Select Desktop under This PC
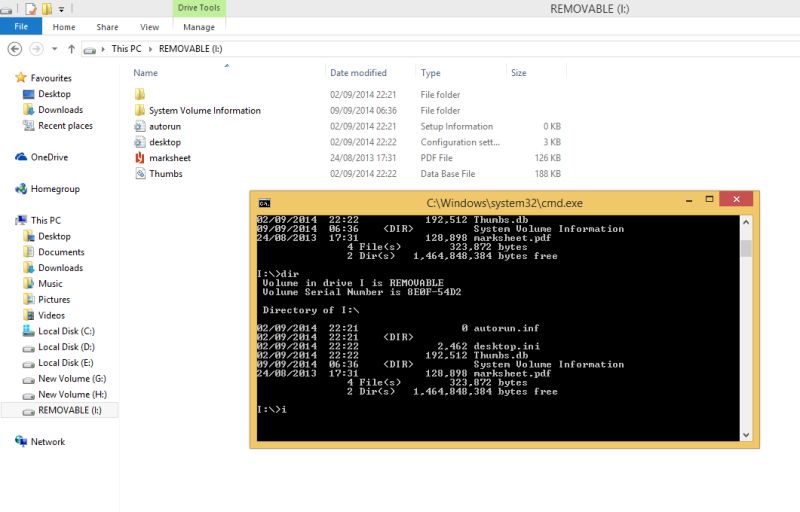 pos(54,236)
